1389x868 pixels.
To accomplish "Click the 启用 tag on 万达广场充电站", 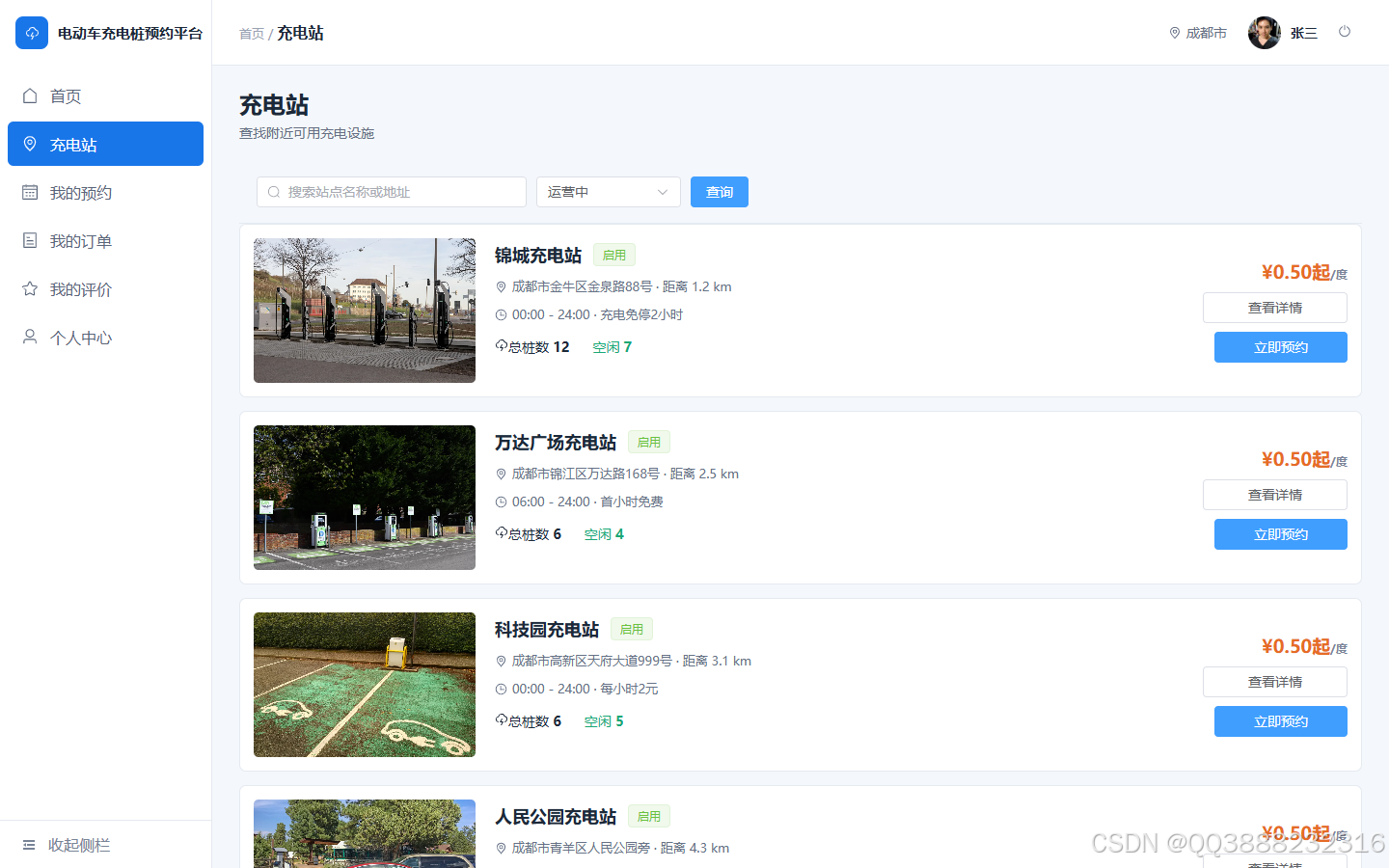I will point(649,443).
